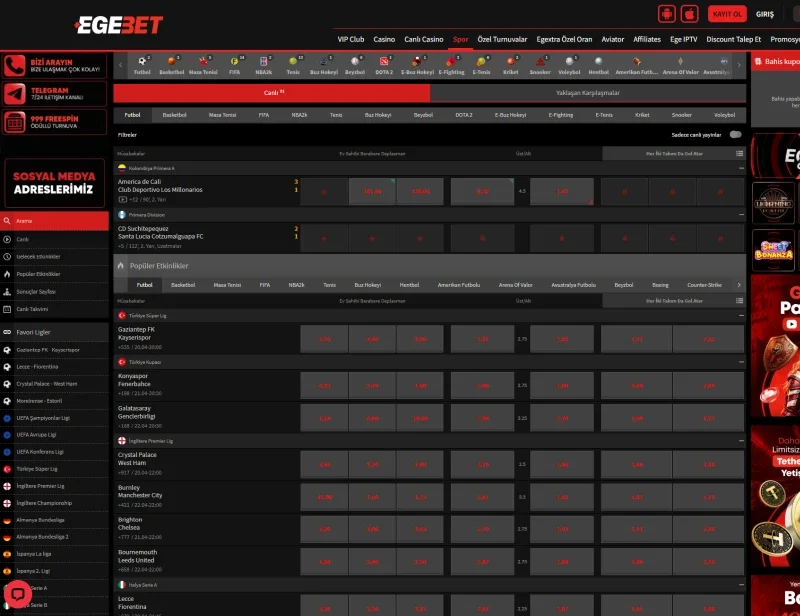This screenshot has height=616, width=800.
Task: Open Ege IPTV from the top menu
Action: pyautogui.click(x=683, y=39)
